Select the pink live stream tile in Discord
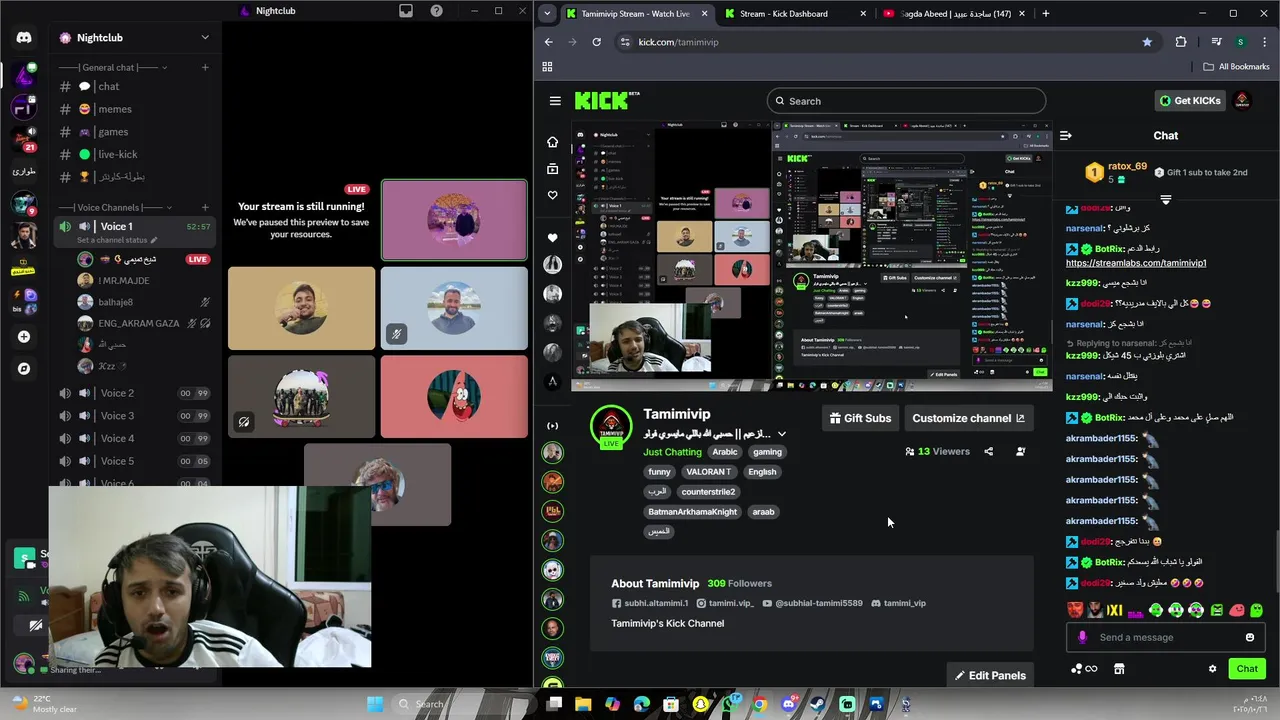Viewport: 1280px width, 720px height. coord(454,220)
